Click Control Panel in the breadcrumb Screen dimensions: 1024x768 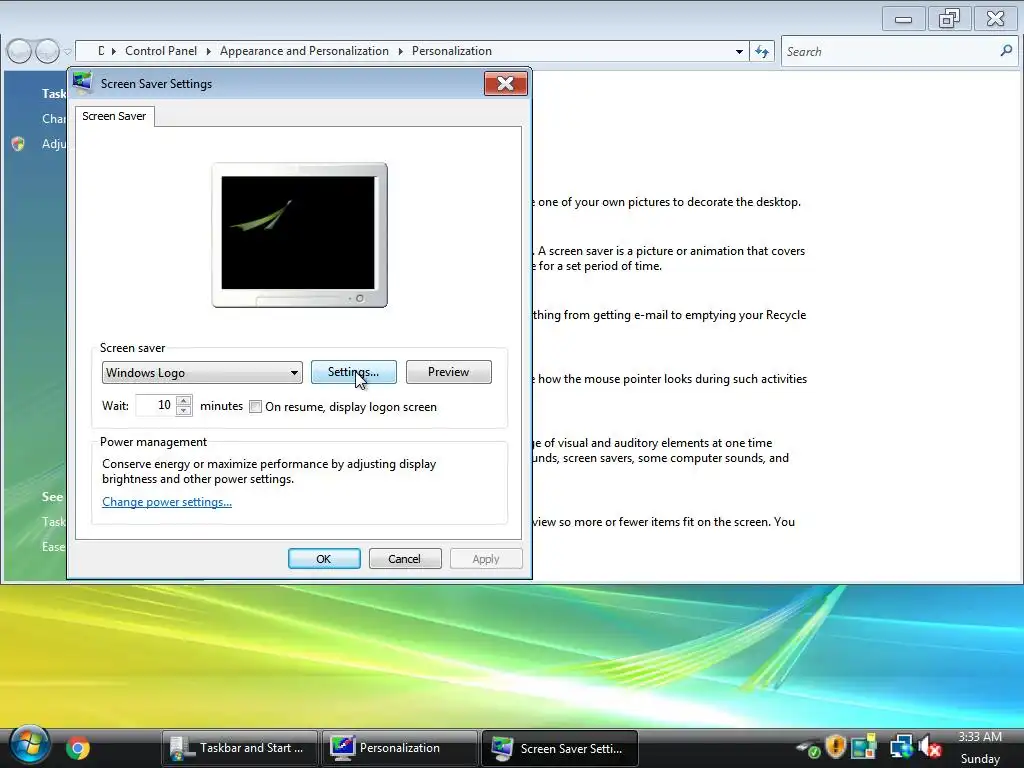pyautogui.click(x=161, y=51)
